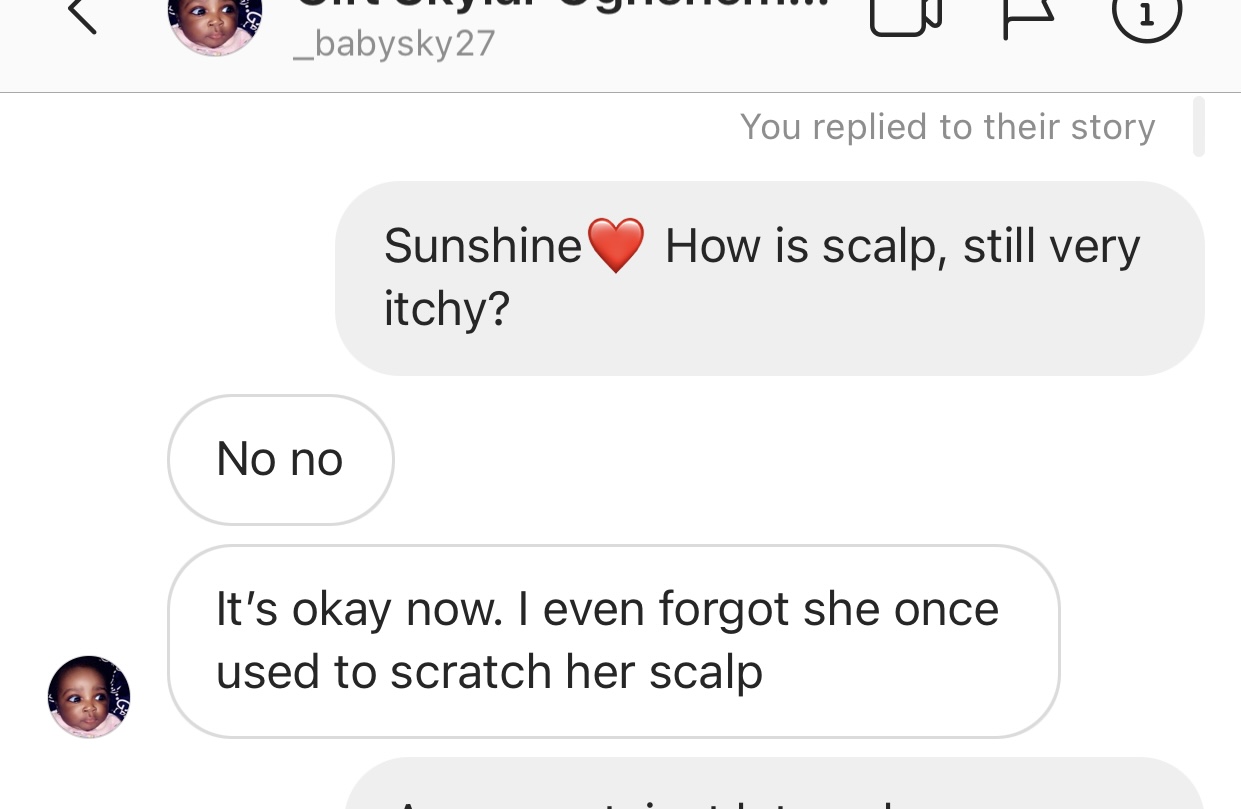Open the profile picture in chat header
The height and width of the screenshot is (809, 1241).
click(215, 22)
